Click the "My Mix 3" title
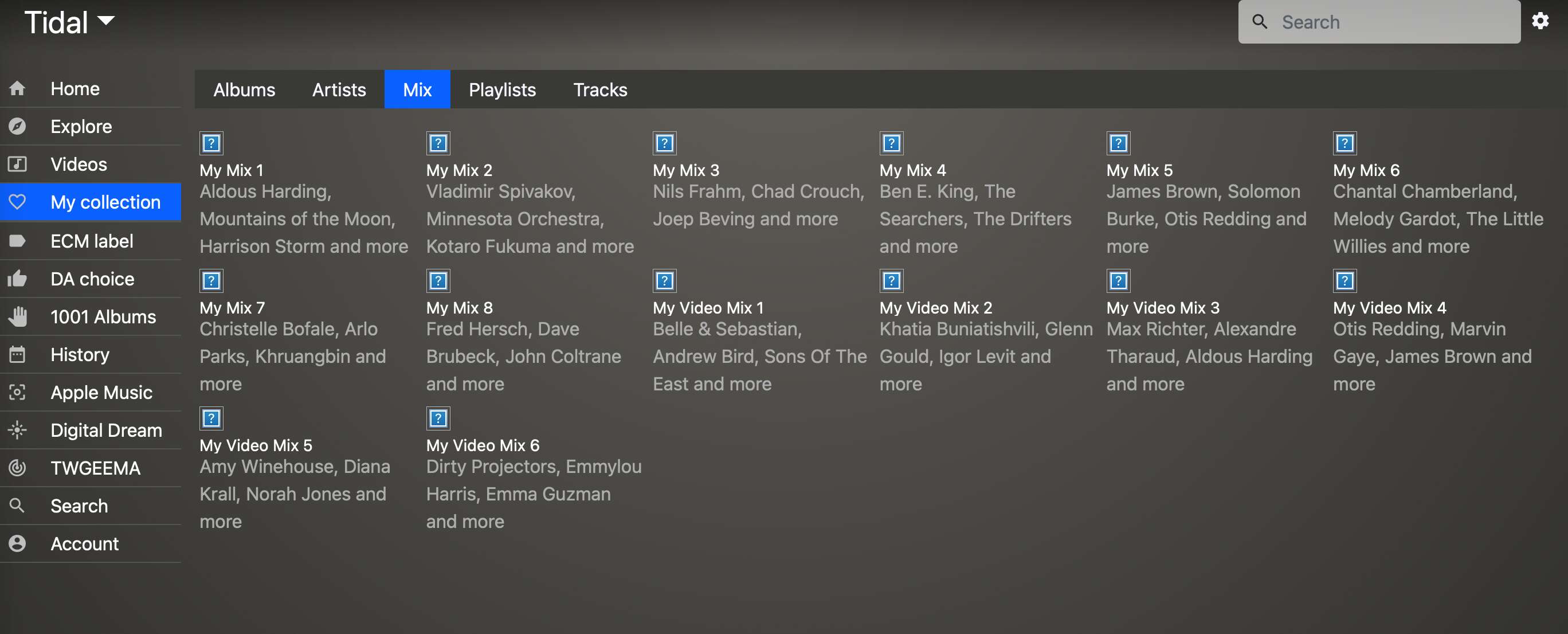The width and height of the screenshot is (1568, 634). [686, 170]
